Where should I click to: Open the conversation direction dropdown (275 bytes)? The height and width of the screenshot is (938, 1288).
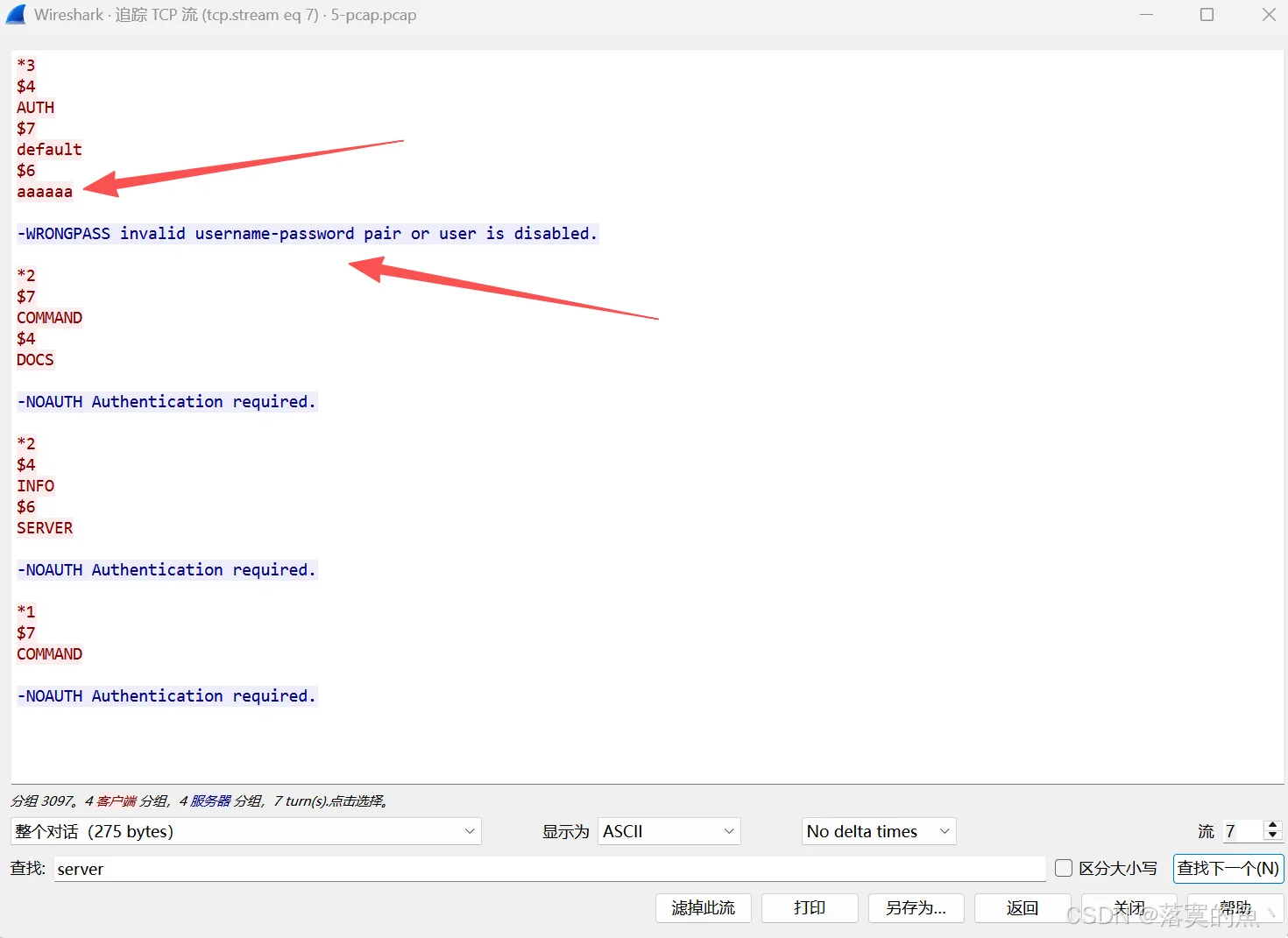coord(245,831)
